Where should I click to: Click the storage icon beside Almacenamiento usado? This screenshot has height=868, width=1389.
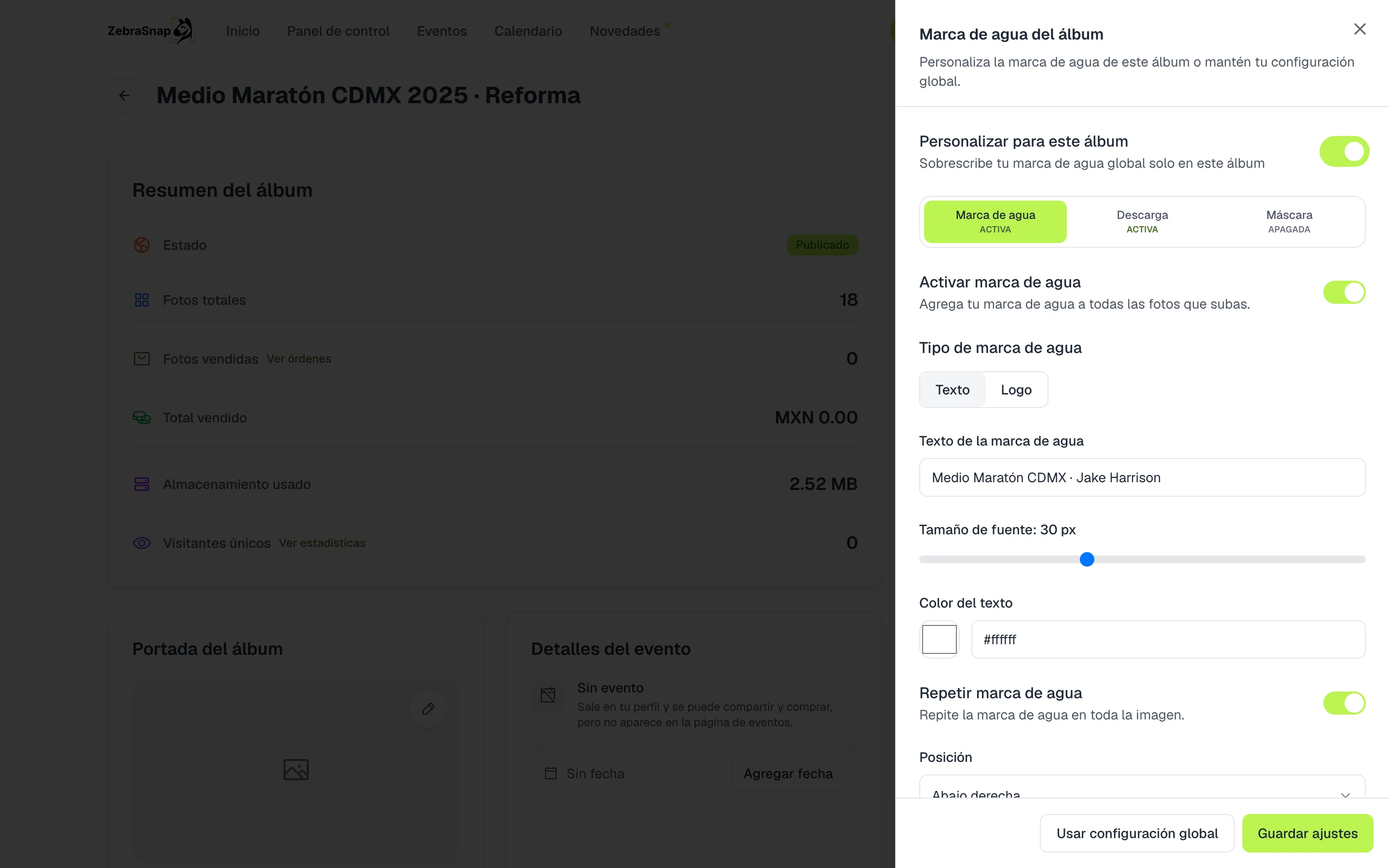pos(142,484)
